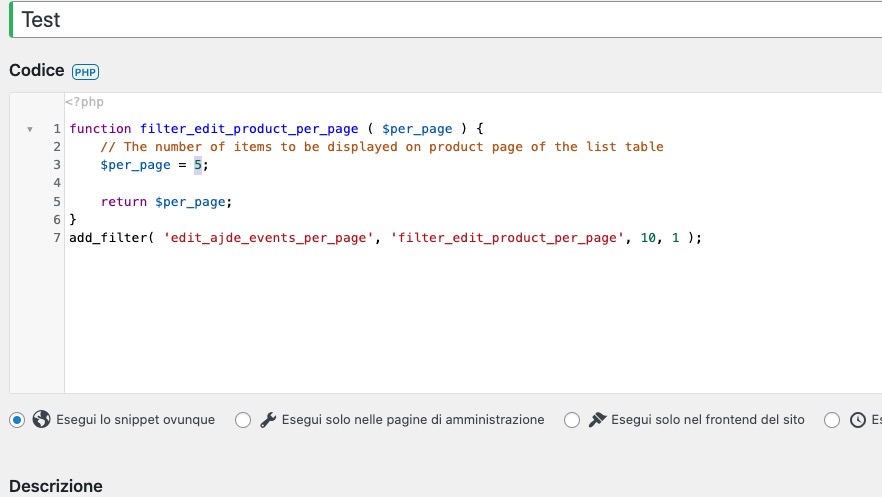This screenshot has height=497, width=882.
Task: Click the '$per_page' variable on line 3
Action: tap(135, 165)
